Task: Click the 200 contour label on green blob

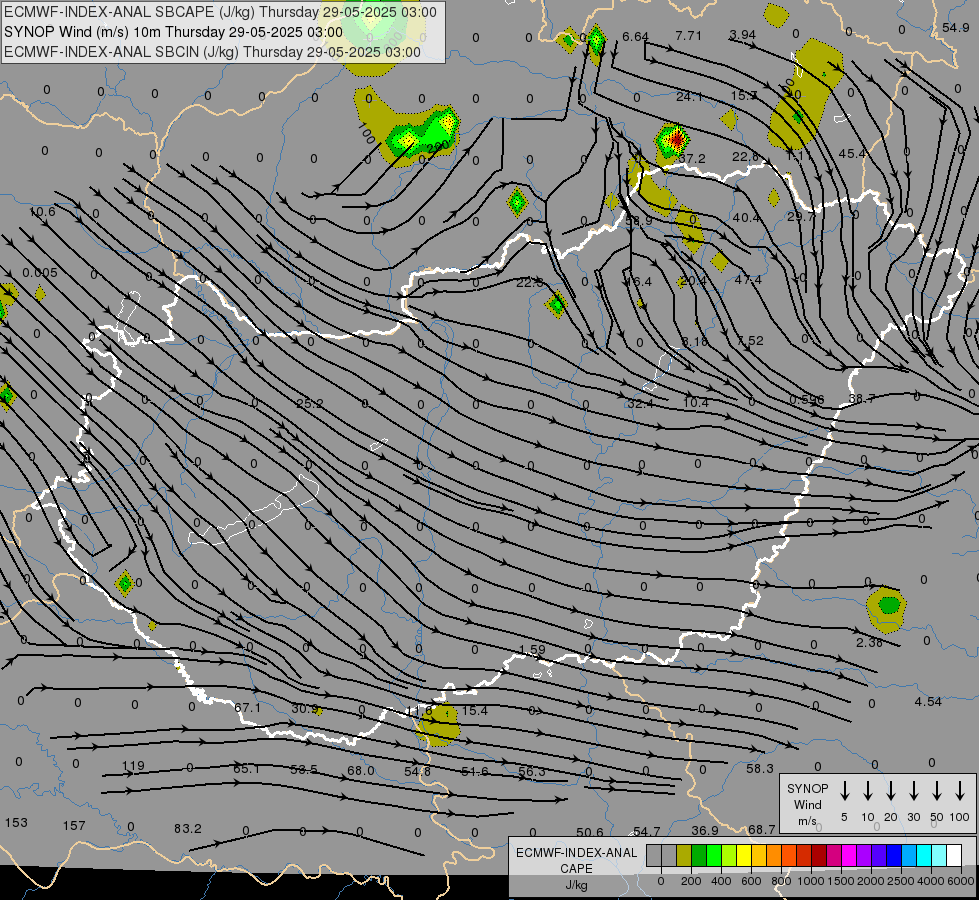Action: pyautogui.click(x=438, y=148)
